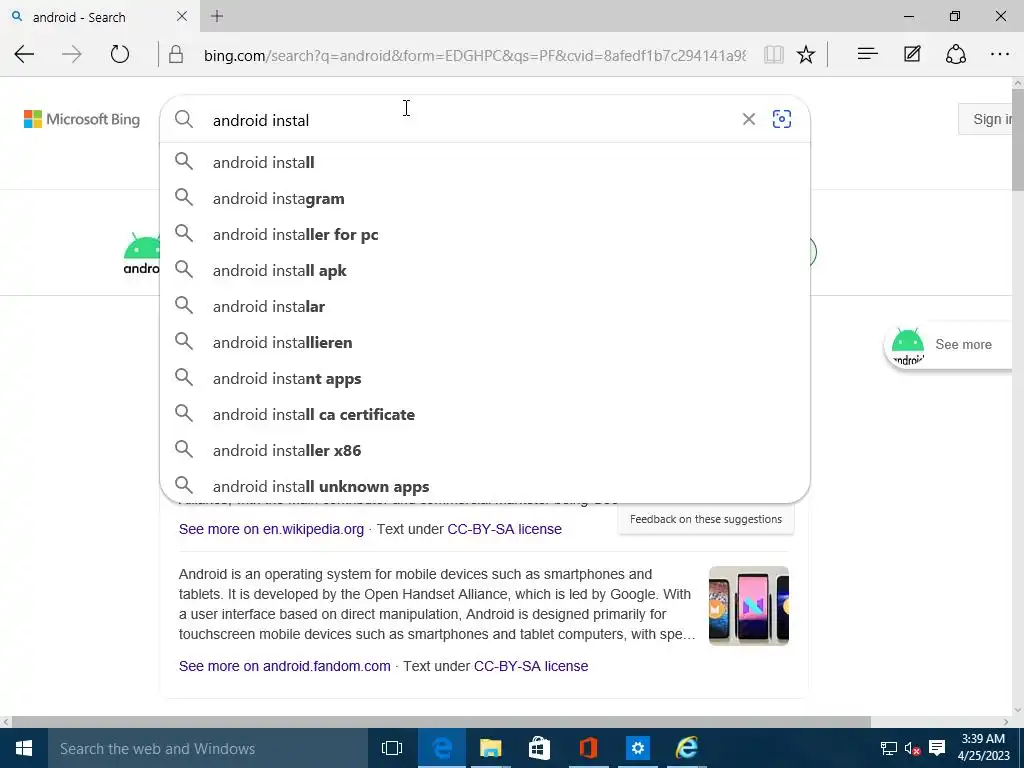Select suggestion android instant apps
The width and height of the screenshot is (1024, 768).
tap(485, 377)
